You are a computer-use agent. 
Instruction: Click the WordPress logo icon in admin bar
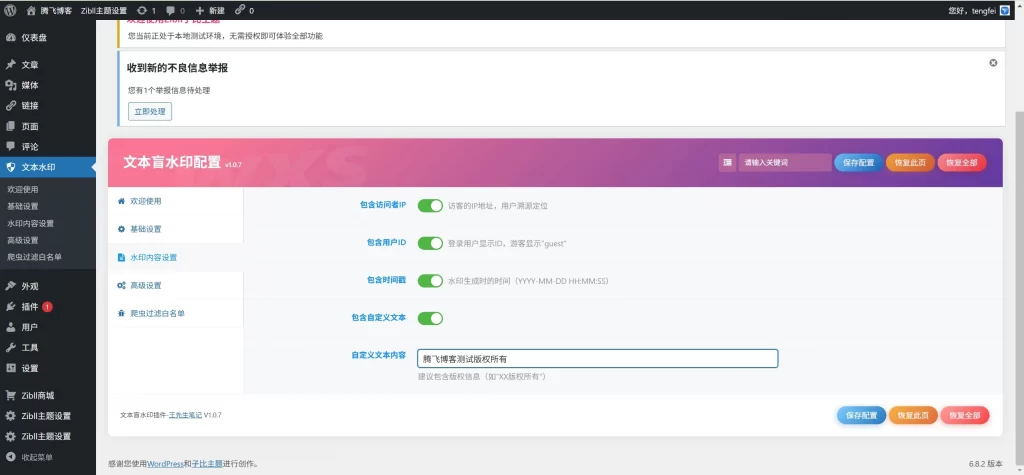[10, 10]
